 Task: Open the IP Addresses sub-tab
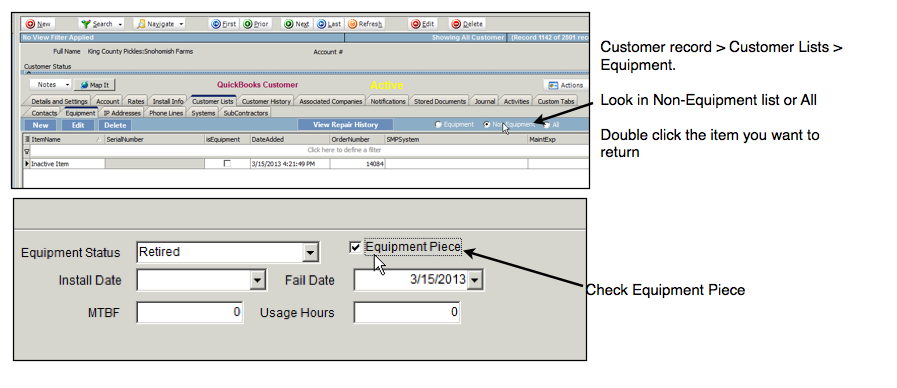(x=122, y=113)
